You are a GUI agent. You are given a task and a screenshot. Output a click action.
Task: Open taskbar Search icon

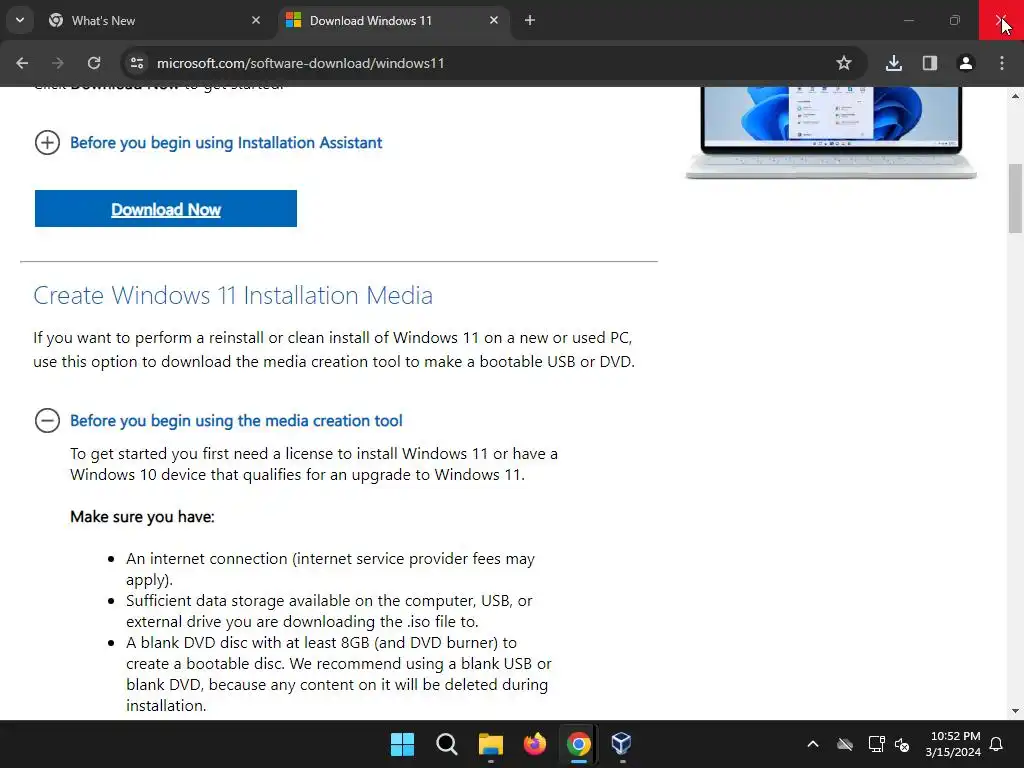coord(447,744)
